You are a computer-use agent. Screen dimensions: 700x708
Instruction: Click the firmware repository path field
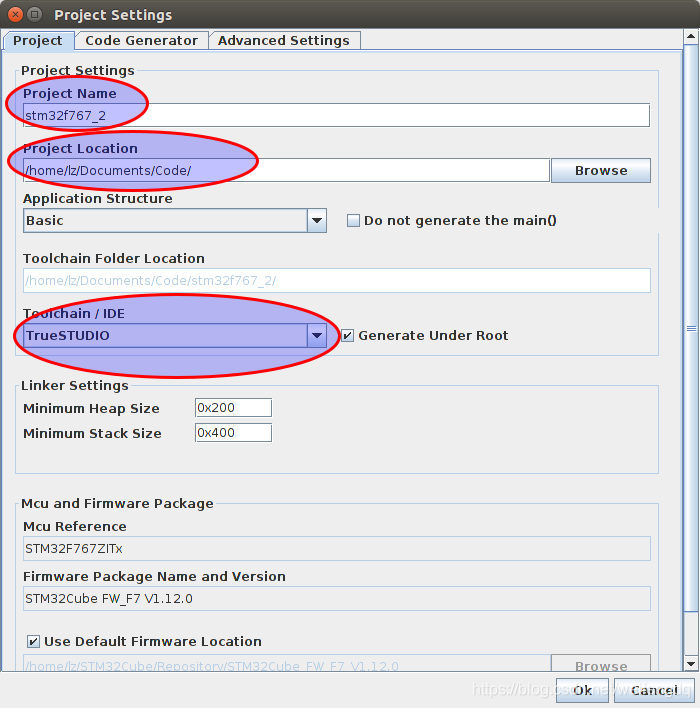pos(286,664)
